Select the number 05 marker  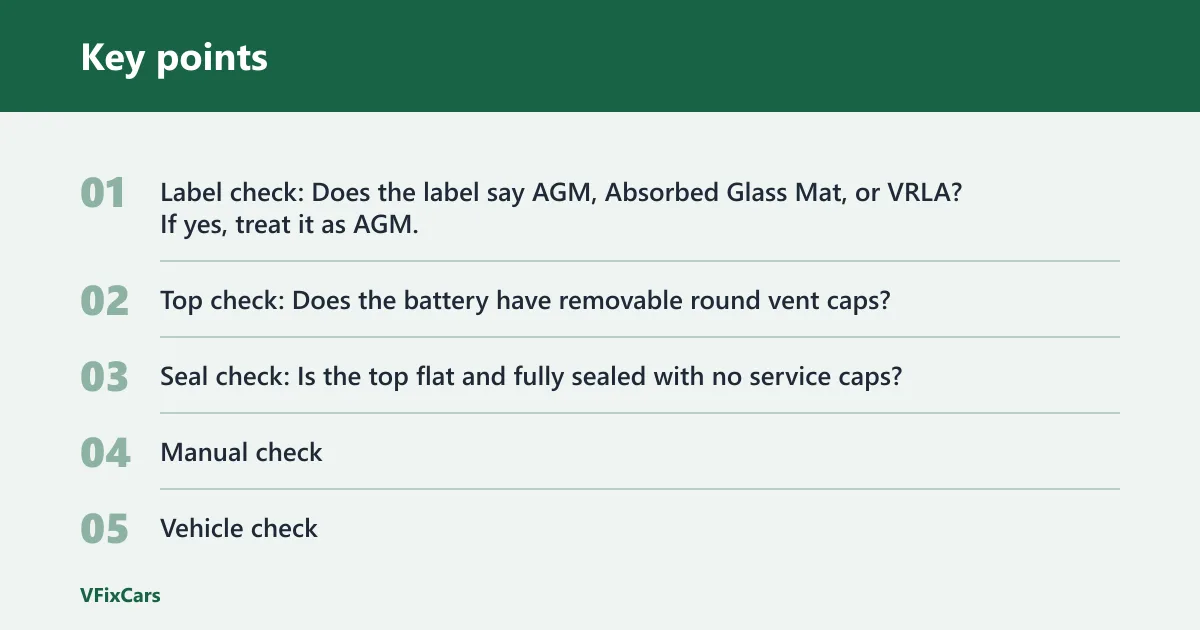pos(105,528)
